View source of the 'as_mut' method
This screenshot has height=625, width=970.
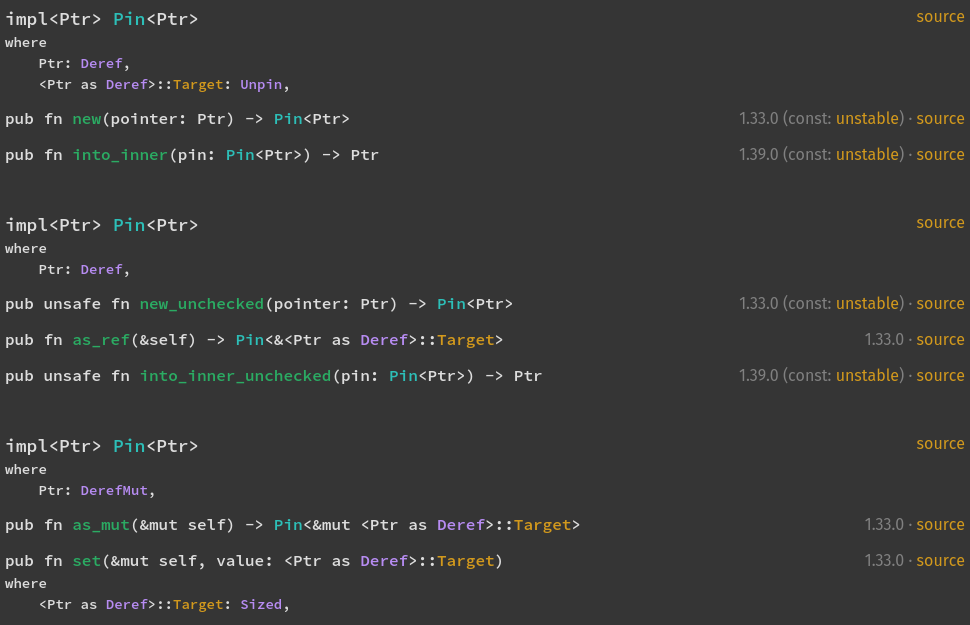point(940,524)
